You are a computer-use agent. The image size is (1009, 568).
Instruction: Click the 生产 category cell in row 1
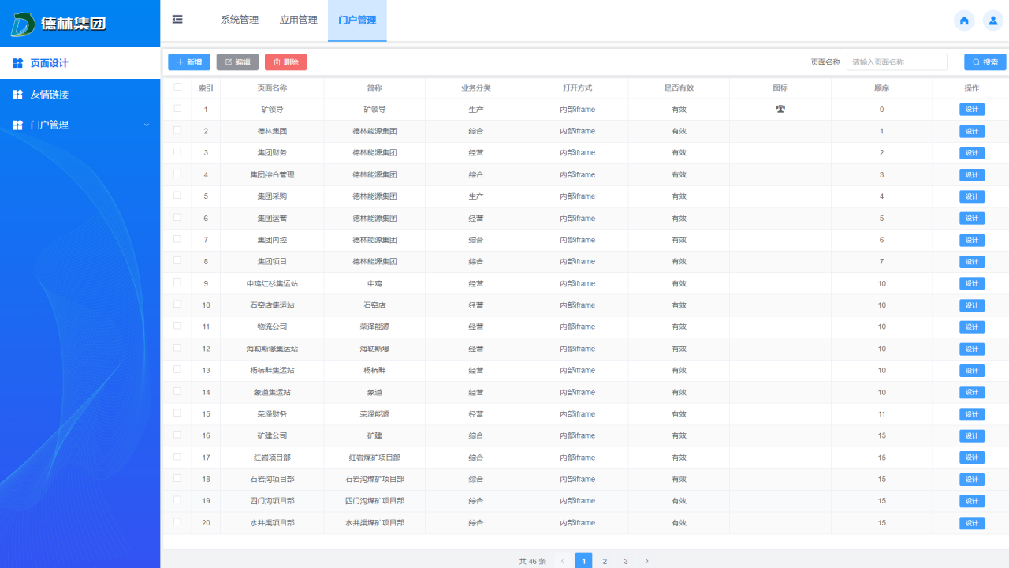476,109
